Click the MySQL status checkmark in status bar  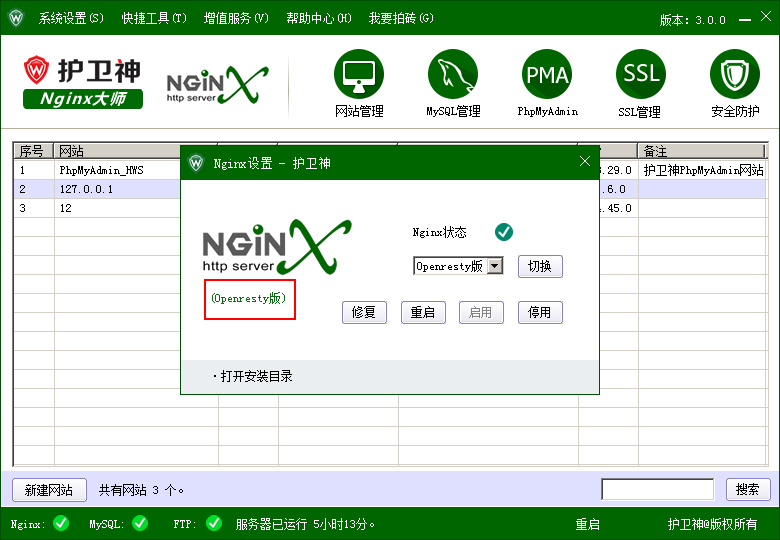click(139, 523)
